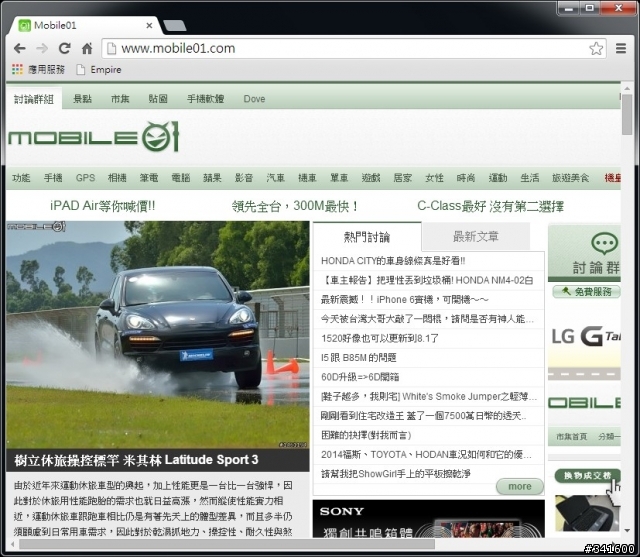Go to the browser home page icon

[x=87, y=49]
